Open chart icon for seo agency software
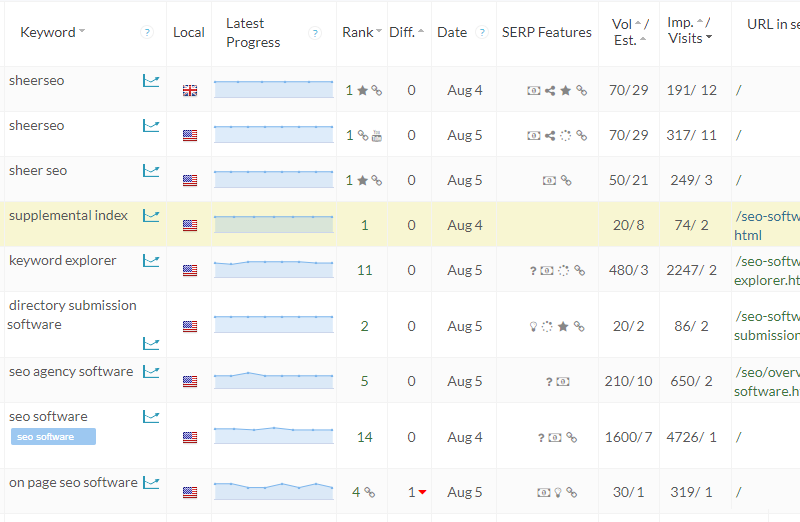This screenshot has height=522, width=800. tap(151, 371)
